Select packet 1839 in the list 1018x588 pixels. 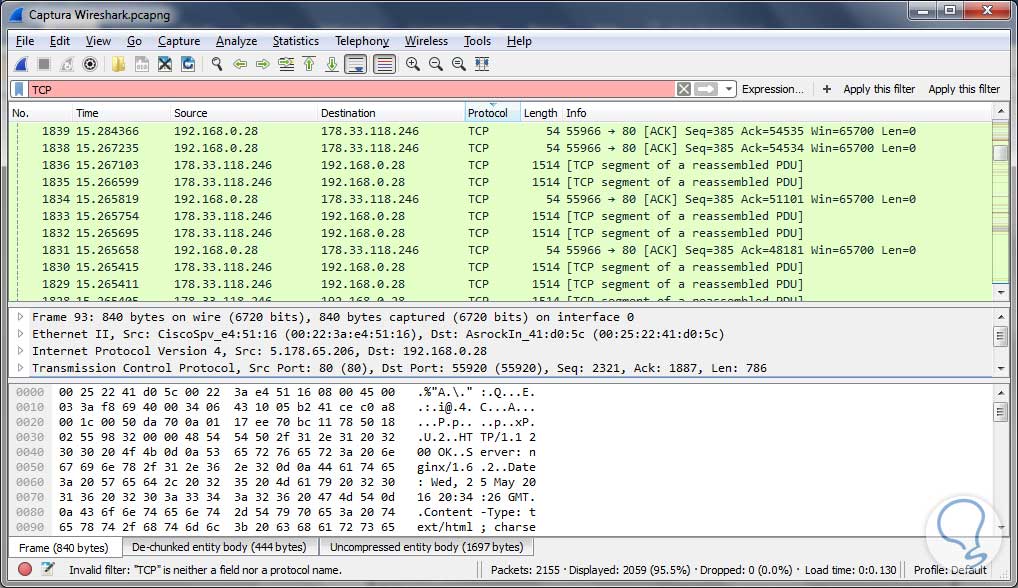click(500, 130)
